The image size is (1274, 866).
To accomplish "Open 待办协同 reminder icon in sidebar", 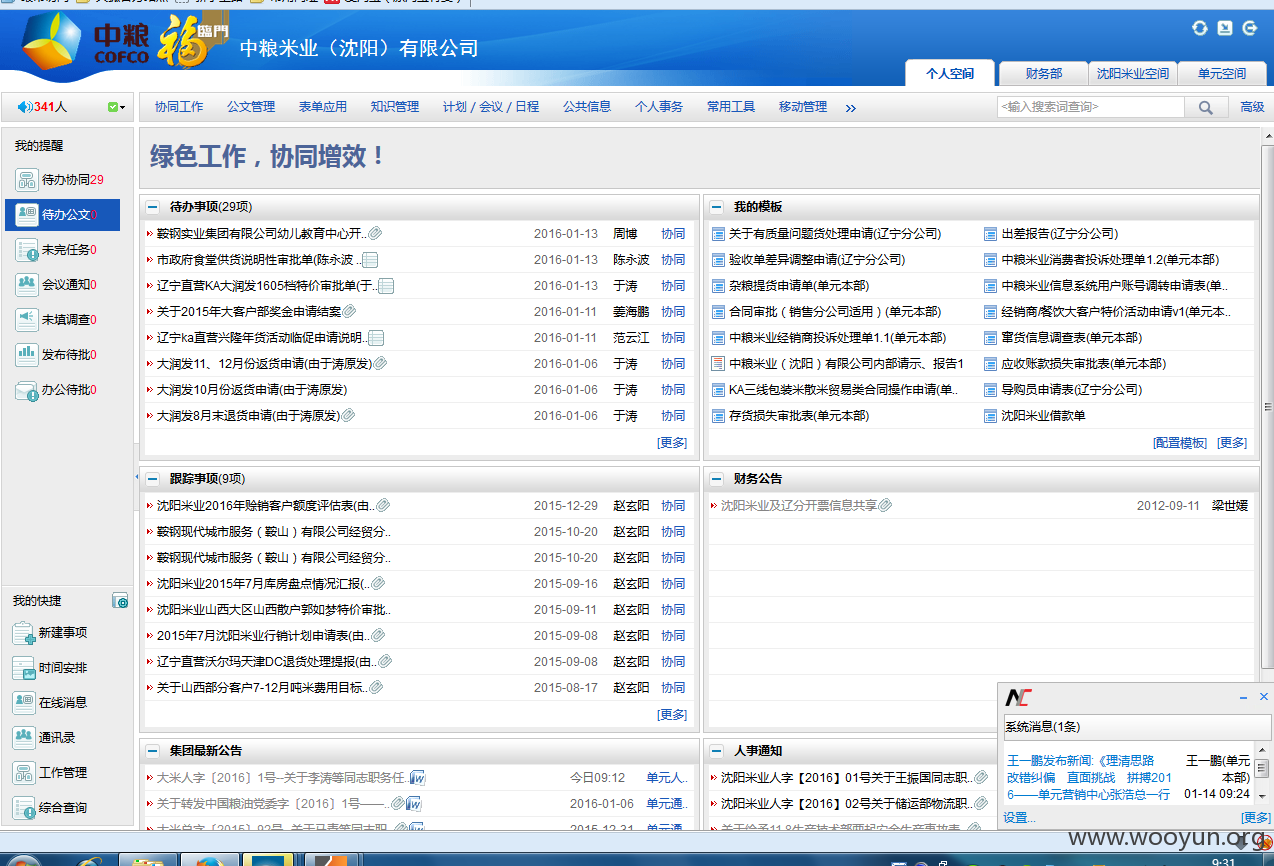I will point(27,180).
